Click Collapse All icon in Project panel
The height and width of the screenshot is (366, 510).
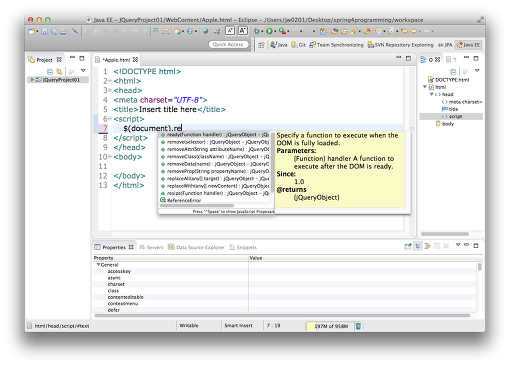(x=50, y=71)
